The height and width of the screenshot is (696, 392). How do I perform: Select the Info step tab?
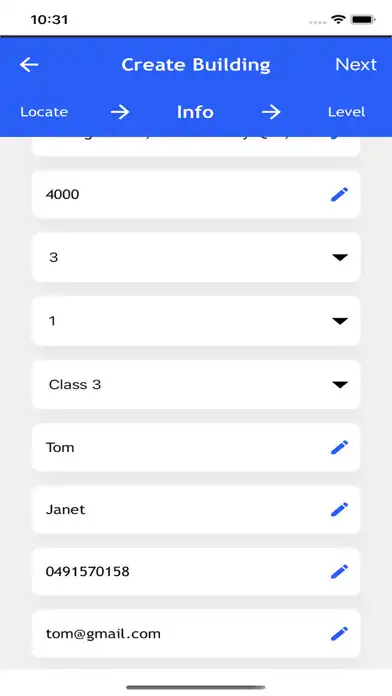195,112
